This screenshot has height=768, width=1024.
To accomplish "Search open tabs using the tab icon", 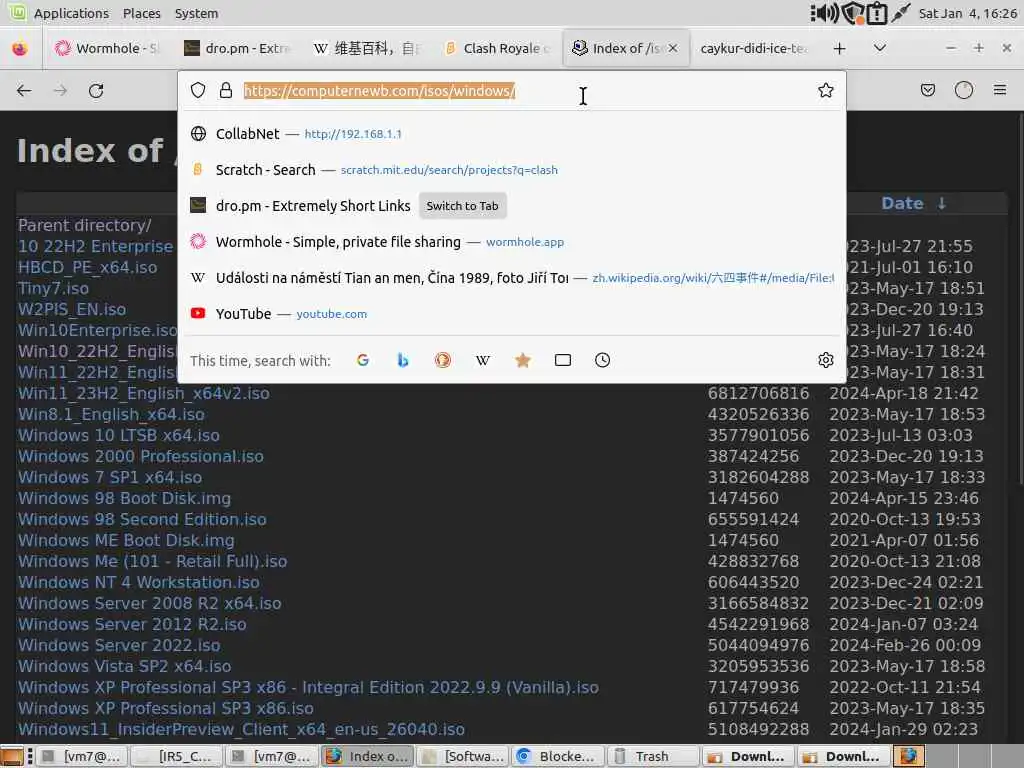I will (562, 360).
